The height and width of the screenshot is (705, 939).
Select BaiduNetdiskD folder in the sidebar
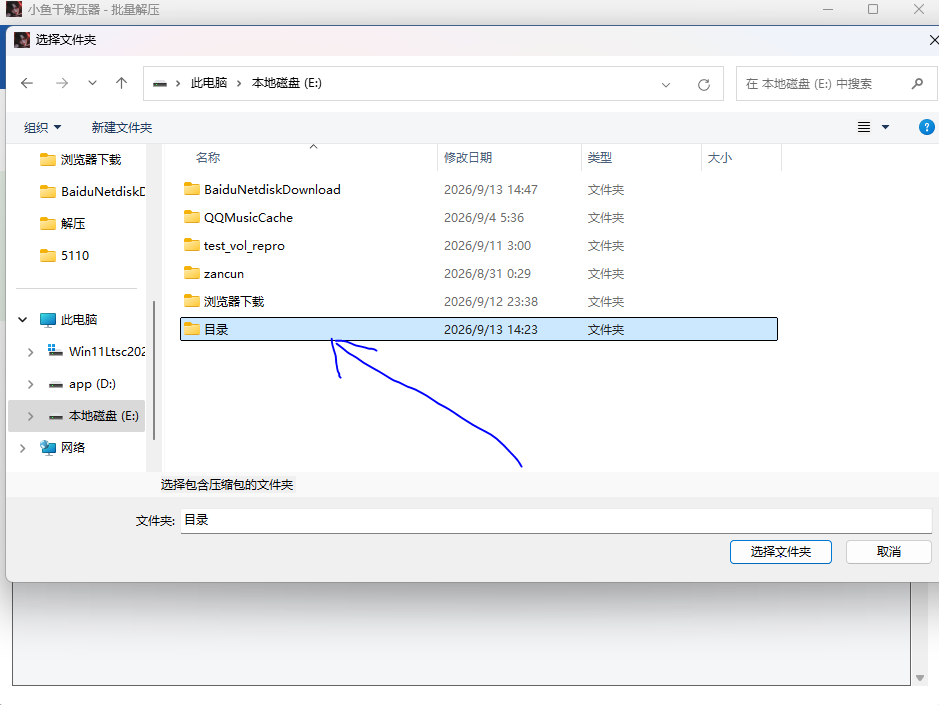[x=92, y=192]
